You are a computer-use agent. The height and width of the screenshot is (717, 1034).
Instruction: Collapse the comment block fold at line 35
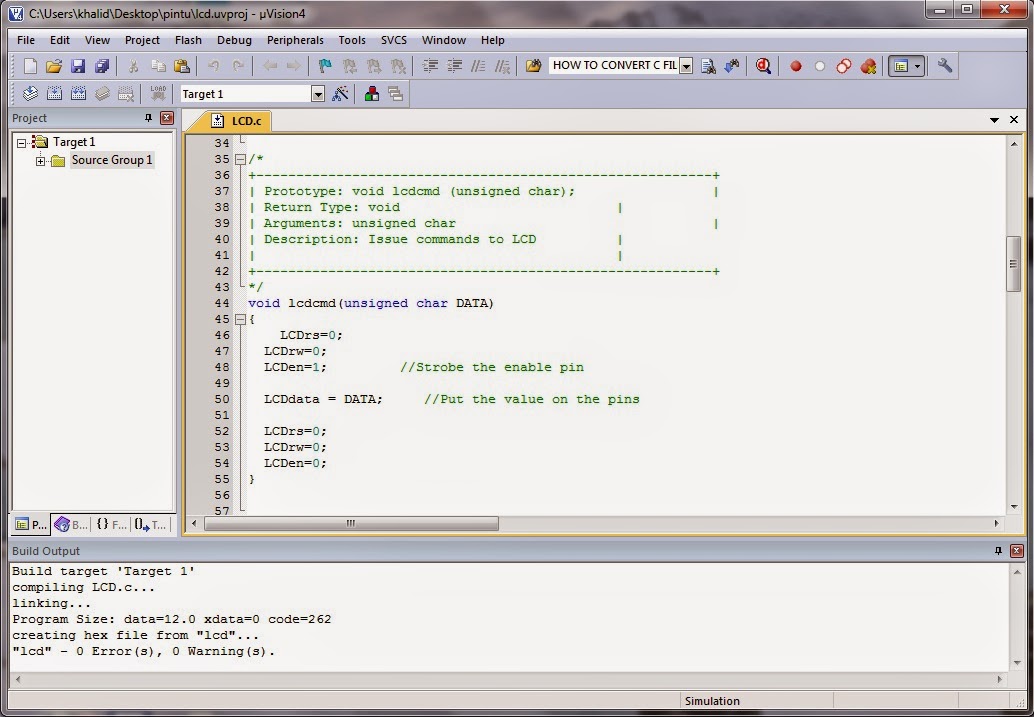point(240,159)
